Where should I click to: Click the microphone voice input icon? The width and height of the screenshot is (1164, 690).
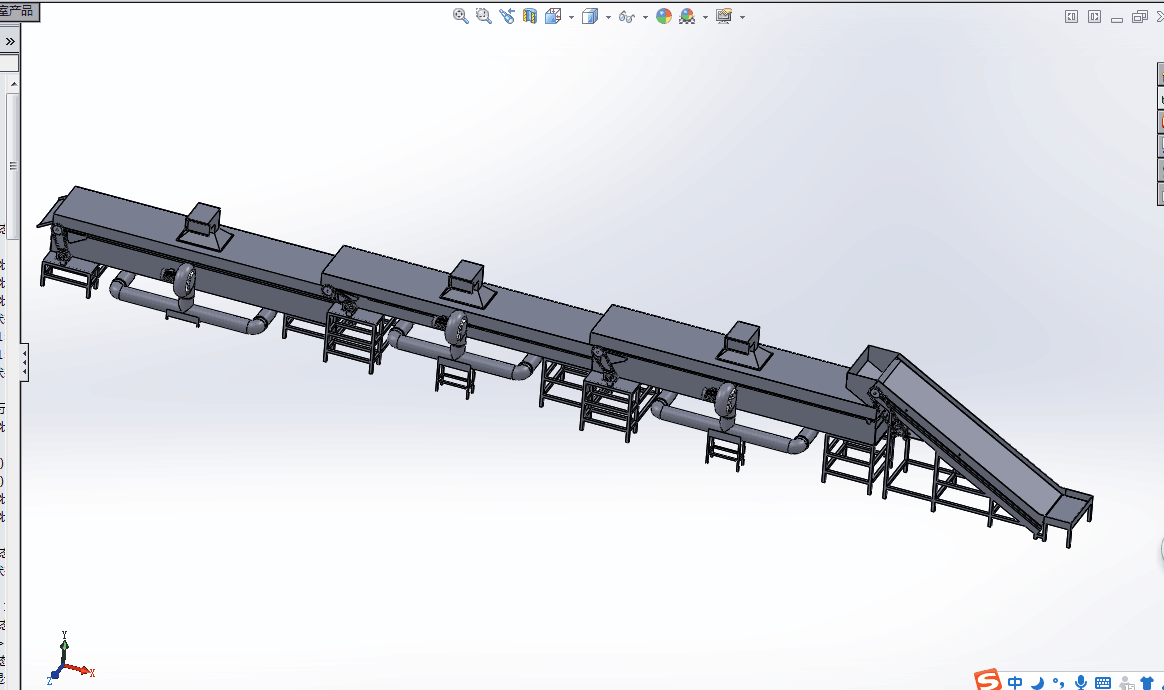tap(1081, 682)
